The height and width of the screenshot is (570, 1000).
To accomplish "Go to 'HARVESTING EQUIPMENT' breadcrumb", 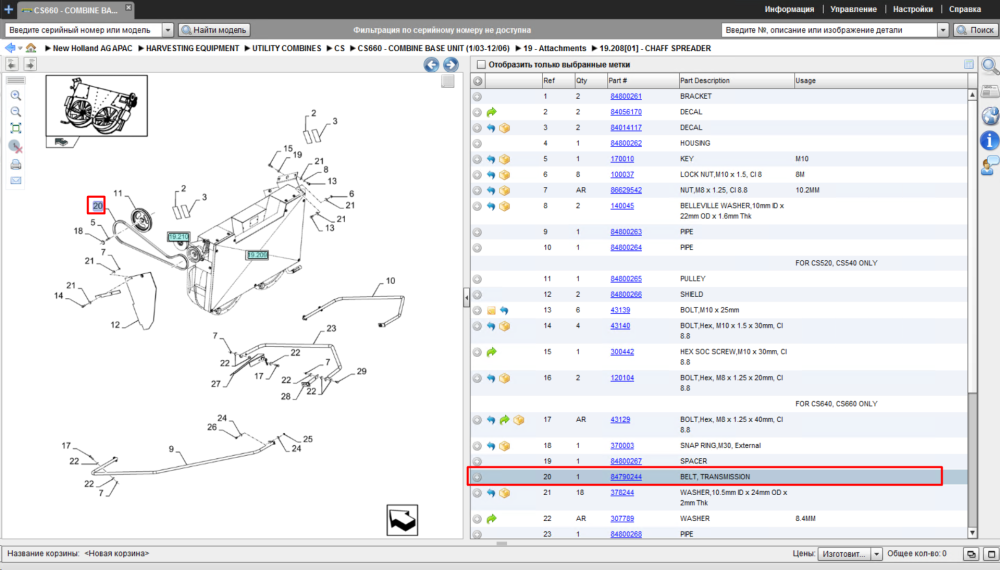I will (x=193, y=48).
